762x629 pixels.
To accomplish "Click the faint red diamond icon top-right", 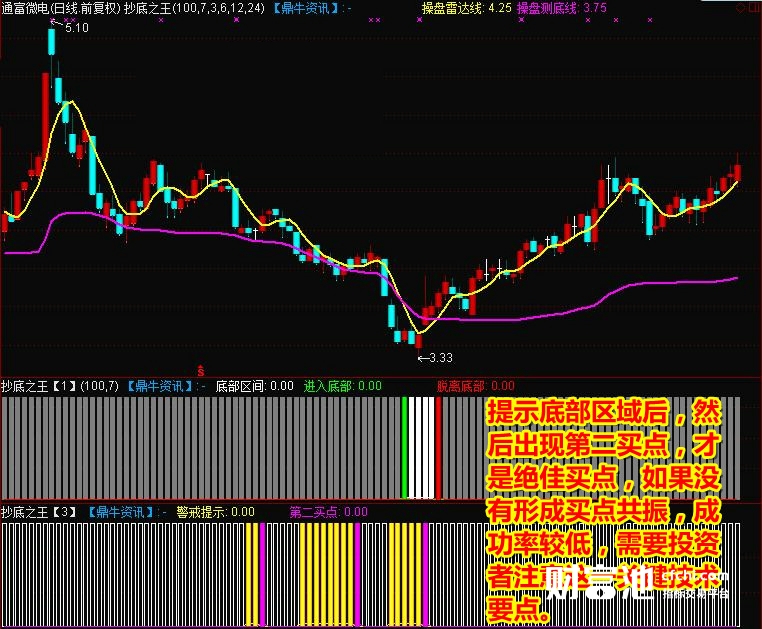I will pyautogui.click(x=741, y=8).
